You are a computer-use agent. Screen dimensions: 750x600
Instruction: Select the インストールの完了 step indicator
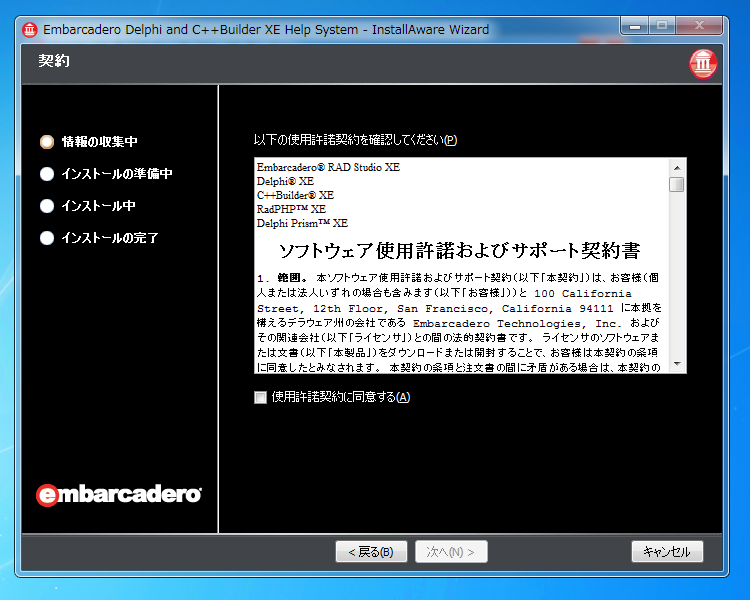47,238
